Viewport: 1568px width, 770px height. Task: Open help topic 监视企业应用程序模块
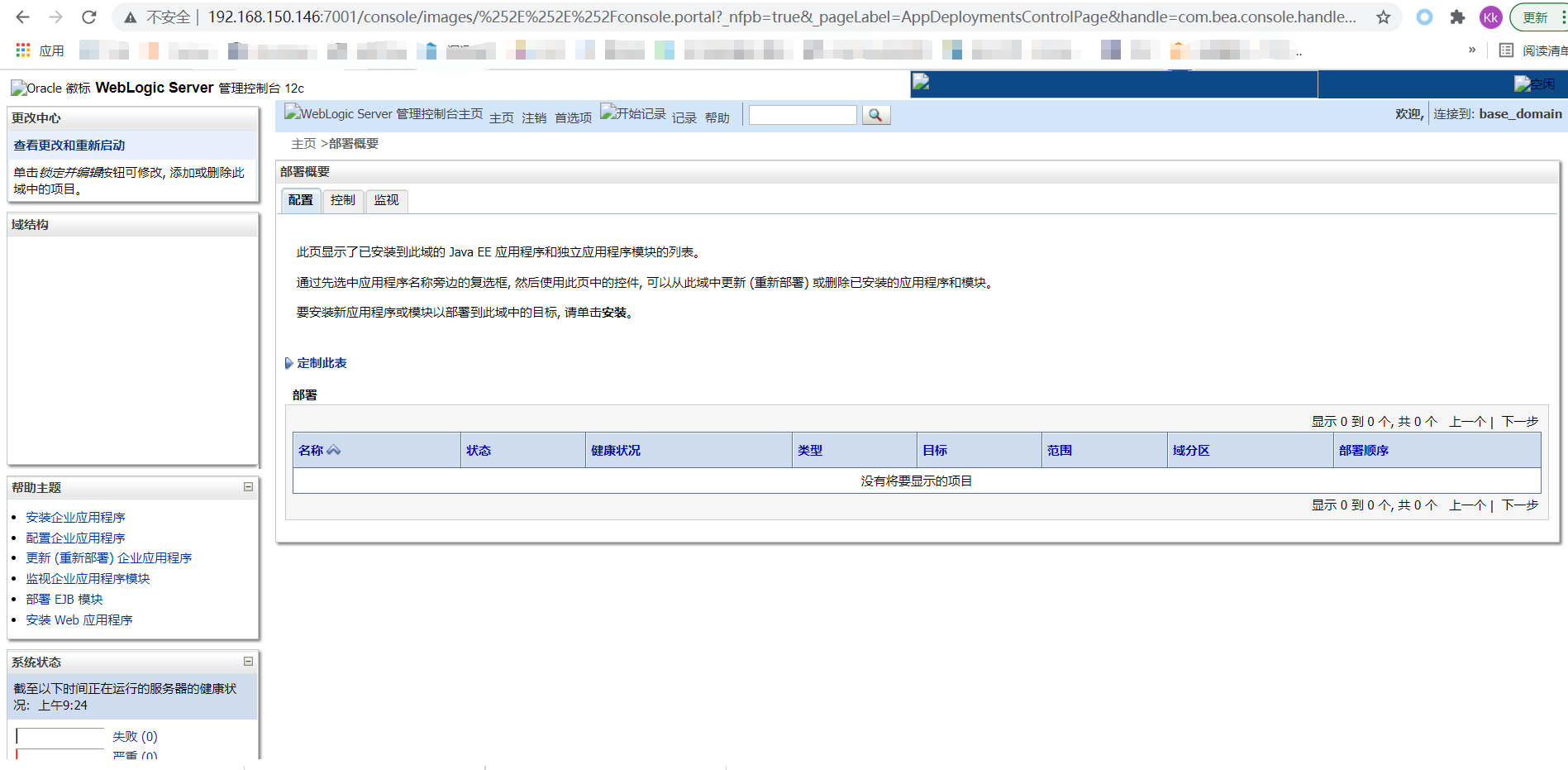(x=88, y=578)
